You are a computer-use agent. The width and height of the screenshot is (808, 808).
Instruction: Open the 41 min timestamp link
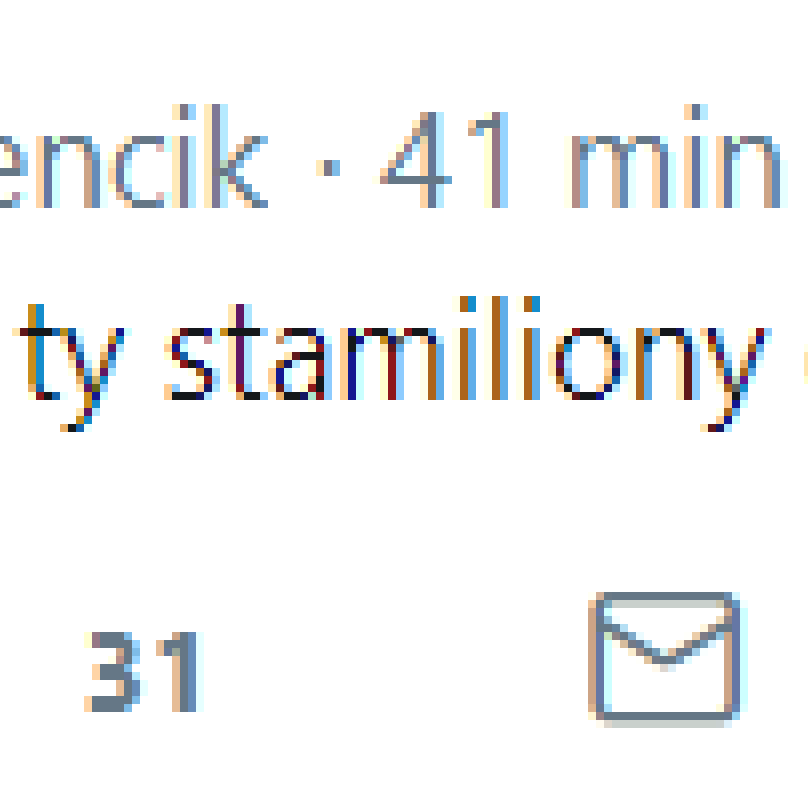(582, 160)
